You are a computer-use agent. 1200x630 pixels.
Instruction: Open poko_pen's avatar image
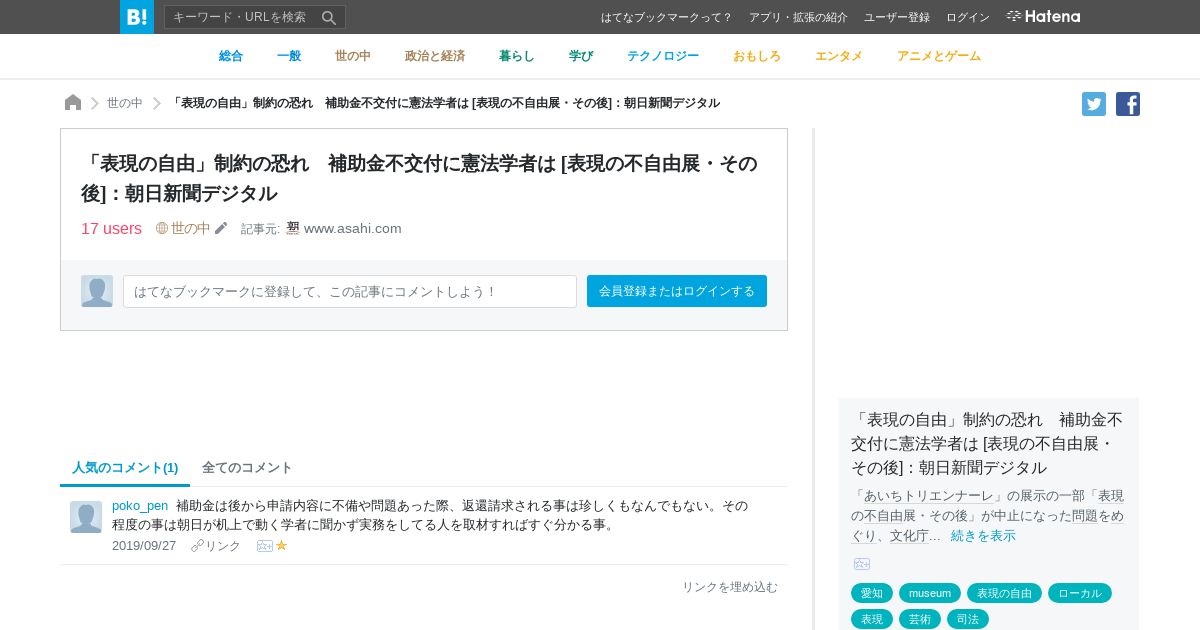[86, 517]
